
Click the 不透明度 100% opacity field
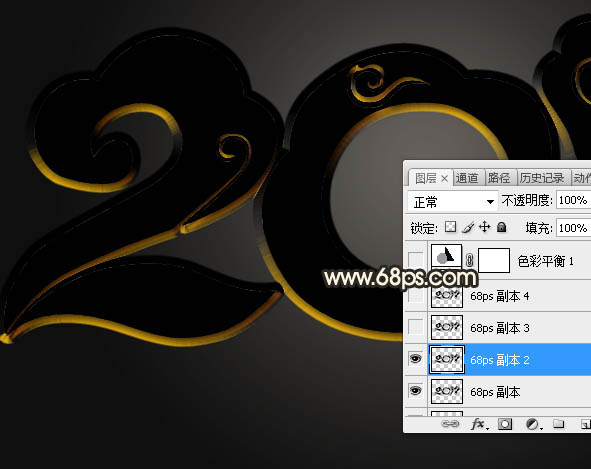[x=574, y=200]
